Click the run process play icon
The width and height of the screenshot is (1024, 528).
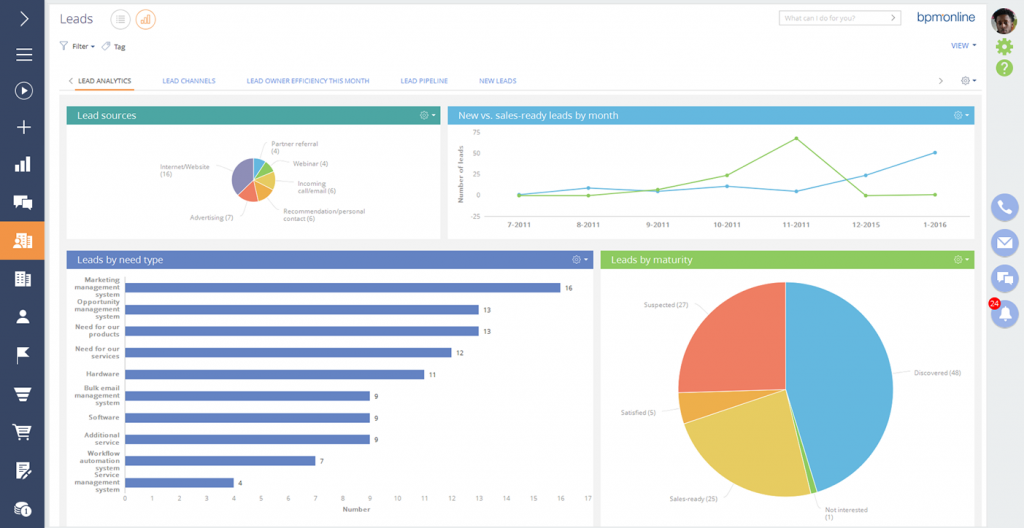(23, 91)
